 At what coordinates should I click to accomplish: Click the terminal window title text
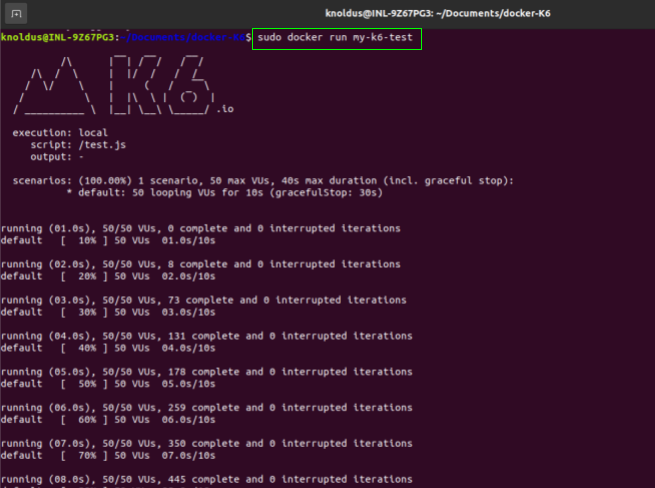437,13
